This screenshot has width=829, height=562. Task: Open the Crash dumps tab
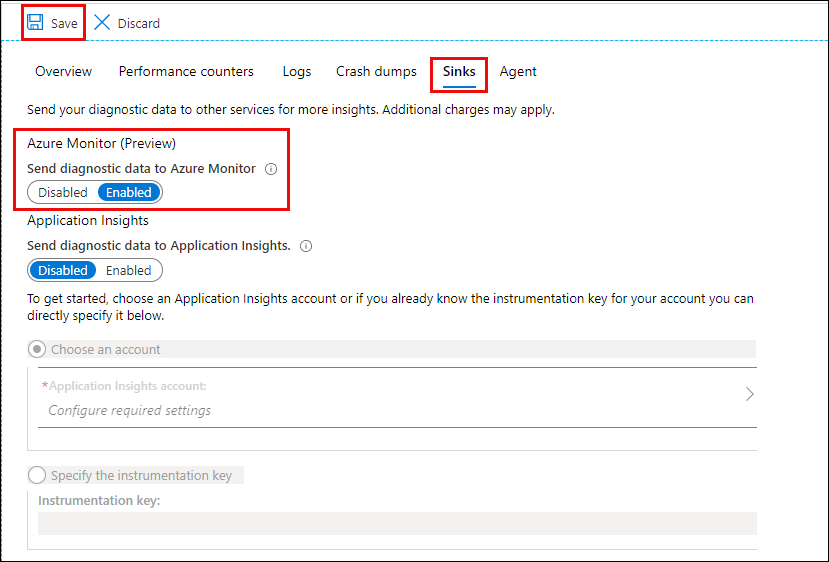(x=376, y=72)
